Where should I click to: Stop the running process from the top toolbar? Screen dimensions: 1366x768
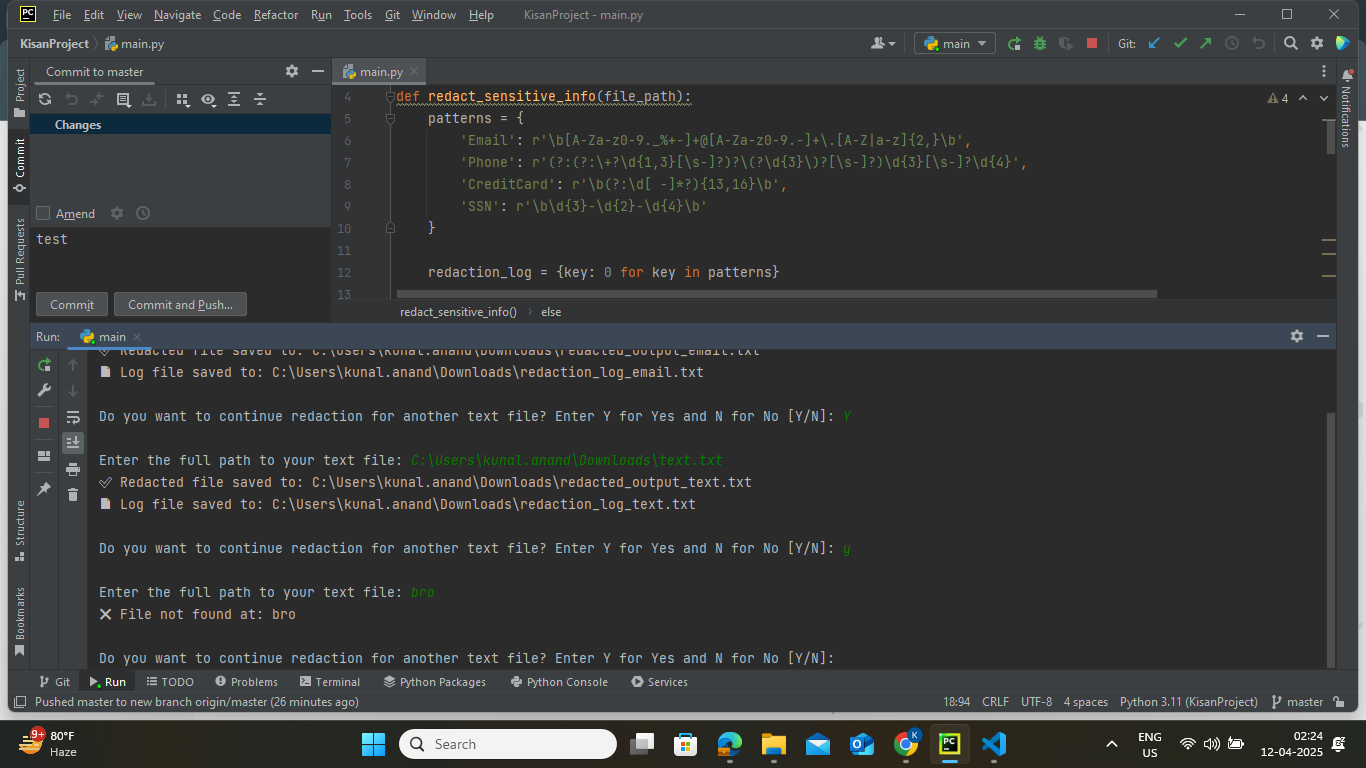[1092, 44]
